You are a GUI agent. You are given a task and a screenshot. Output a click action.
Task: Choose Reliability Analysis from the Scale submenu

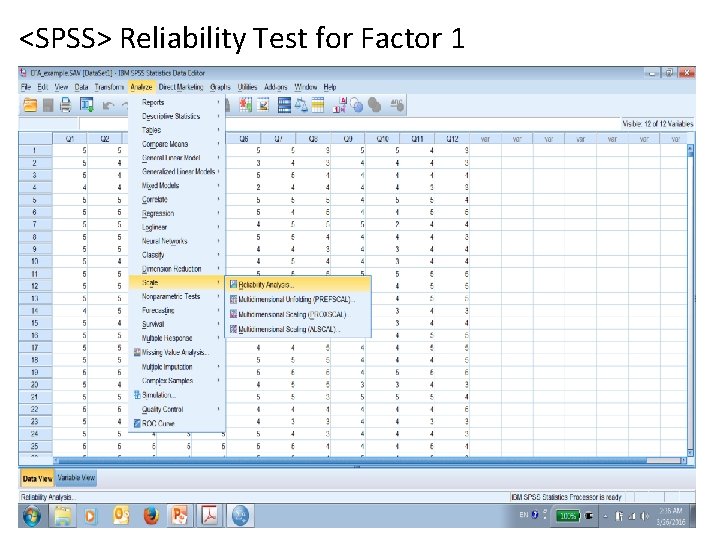tap(298, 285)
